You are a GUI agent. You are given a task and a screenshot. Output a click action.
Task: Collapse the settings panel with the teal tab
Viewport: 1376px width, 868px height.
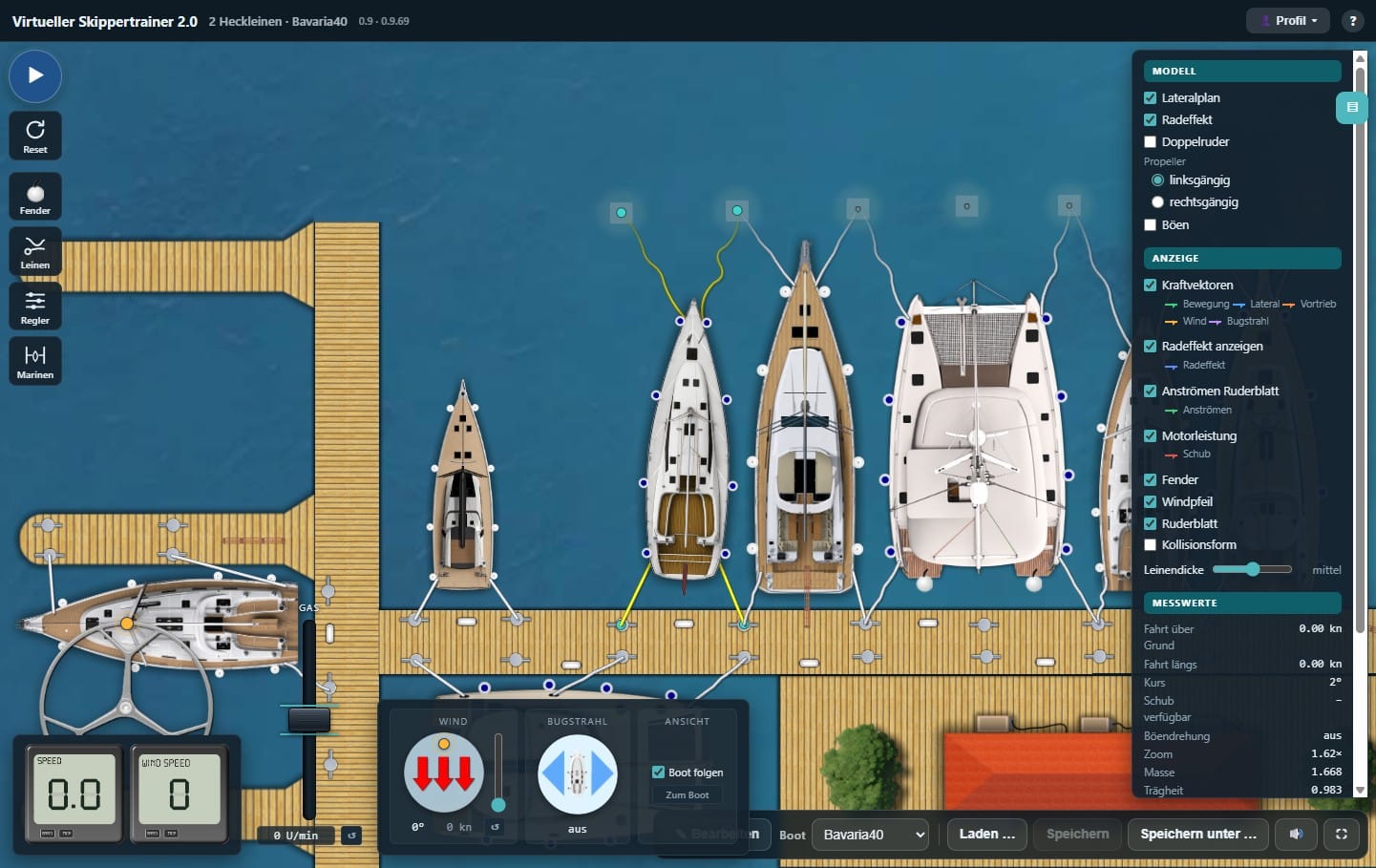click(1350, 107)
